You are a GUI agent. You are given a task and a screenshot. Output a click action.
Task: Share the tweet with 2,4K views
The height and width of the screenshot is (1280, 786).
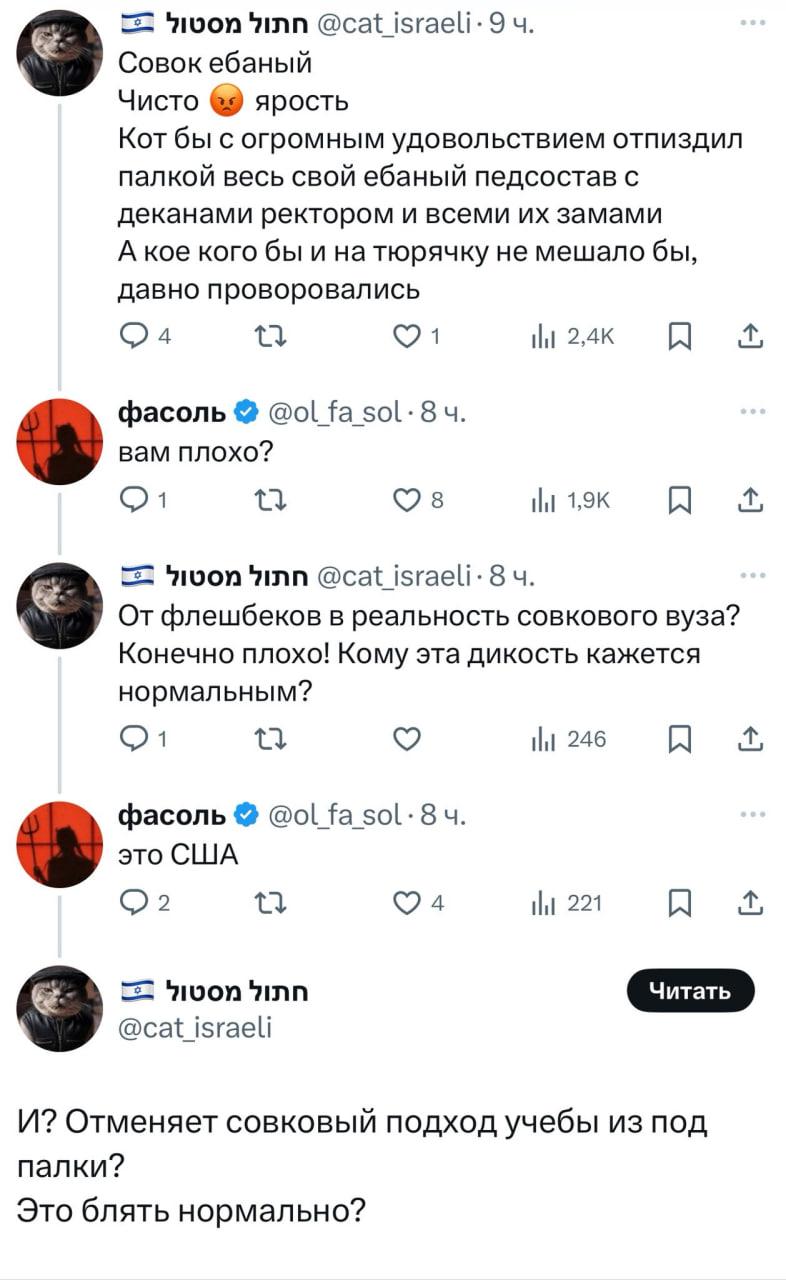coord(750,338)
